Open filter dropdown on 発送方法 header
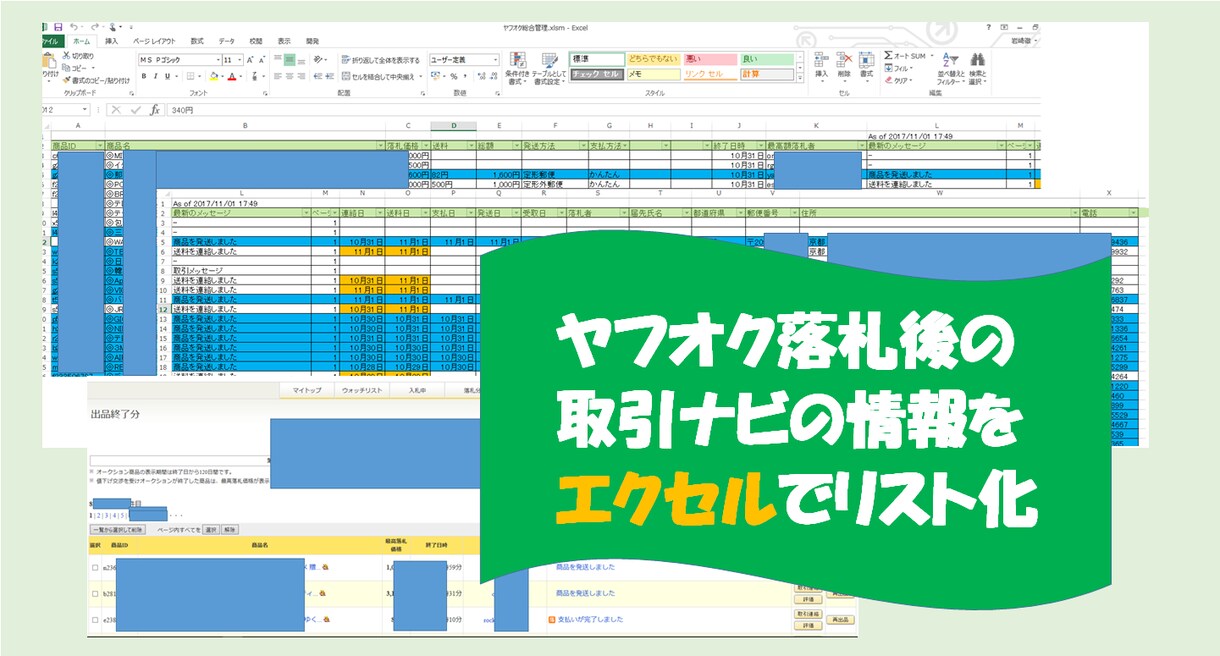Screen dimensions: 1220x656 (x=583, y=146)
